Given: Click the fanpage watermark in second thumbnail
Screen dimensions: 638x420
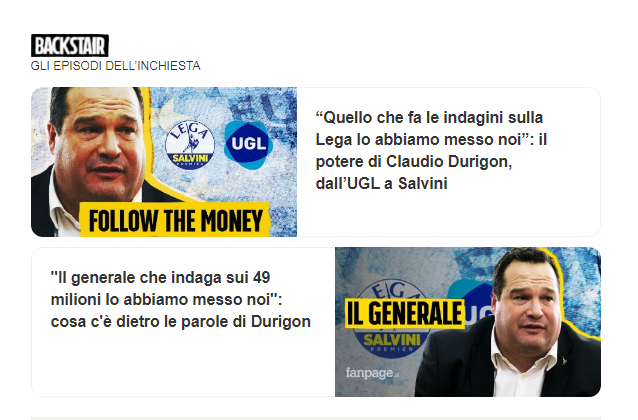Looking at the screenshot, I should click(x=372, y=373).
